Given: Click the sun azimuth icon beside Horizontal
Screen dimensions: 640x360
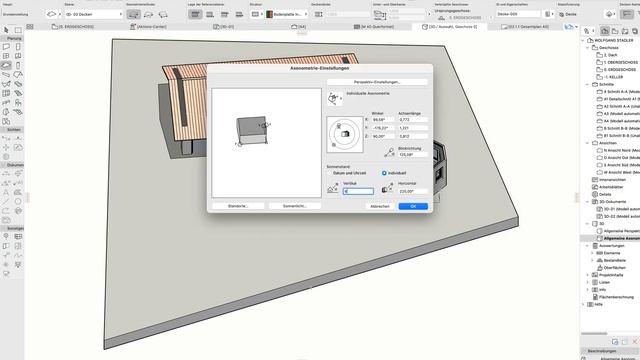Looking at the screenshot, I should pyautogui.click(x=387, y=188).
